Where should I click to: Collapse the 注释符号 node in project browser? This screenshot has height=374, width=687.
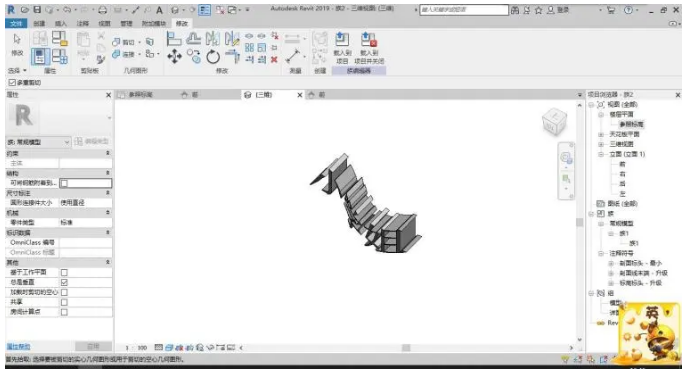[601, 254]
